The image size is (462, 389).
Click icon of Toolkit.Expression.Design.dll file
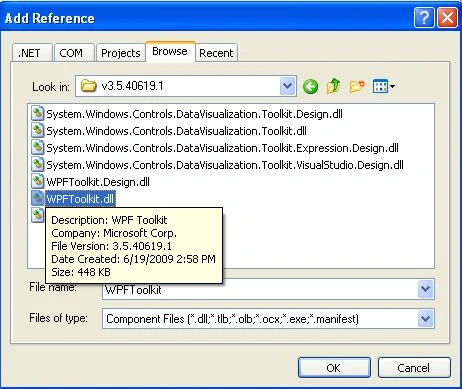[38, 148]
